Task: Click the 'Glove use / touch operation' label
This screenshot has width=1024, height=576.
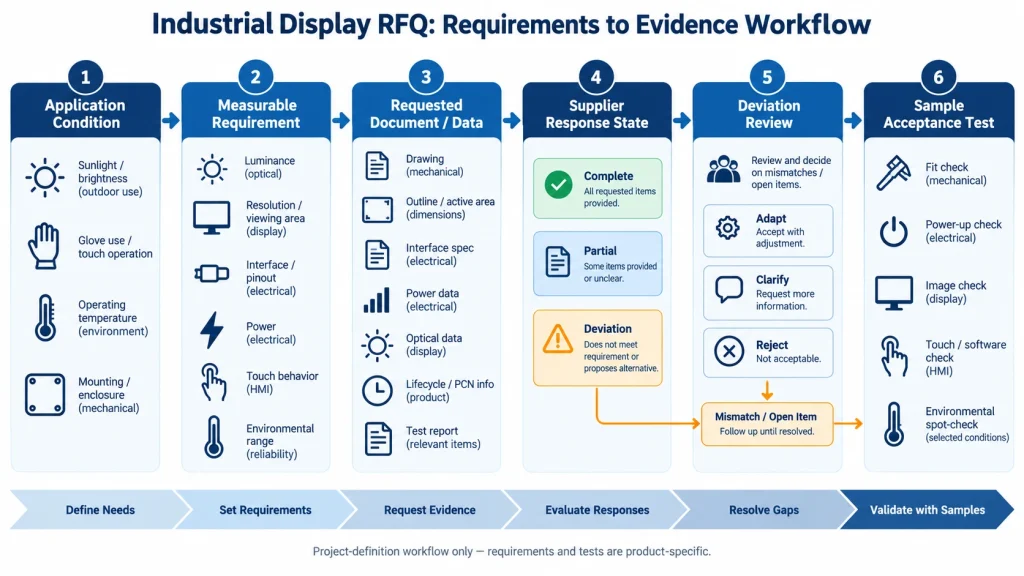Action: [x=115, y=247]
